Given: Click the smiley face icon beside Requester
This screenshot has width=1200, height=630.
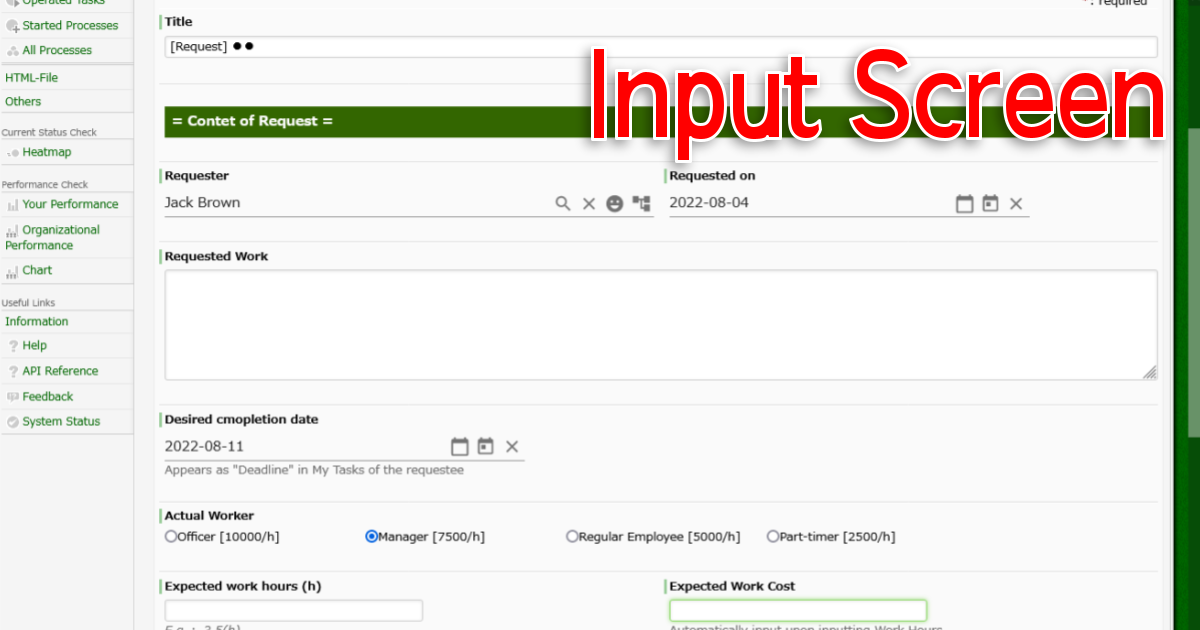Looking at the screenshot, I should (615, 204).
